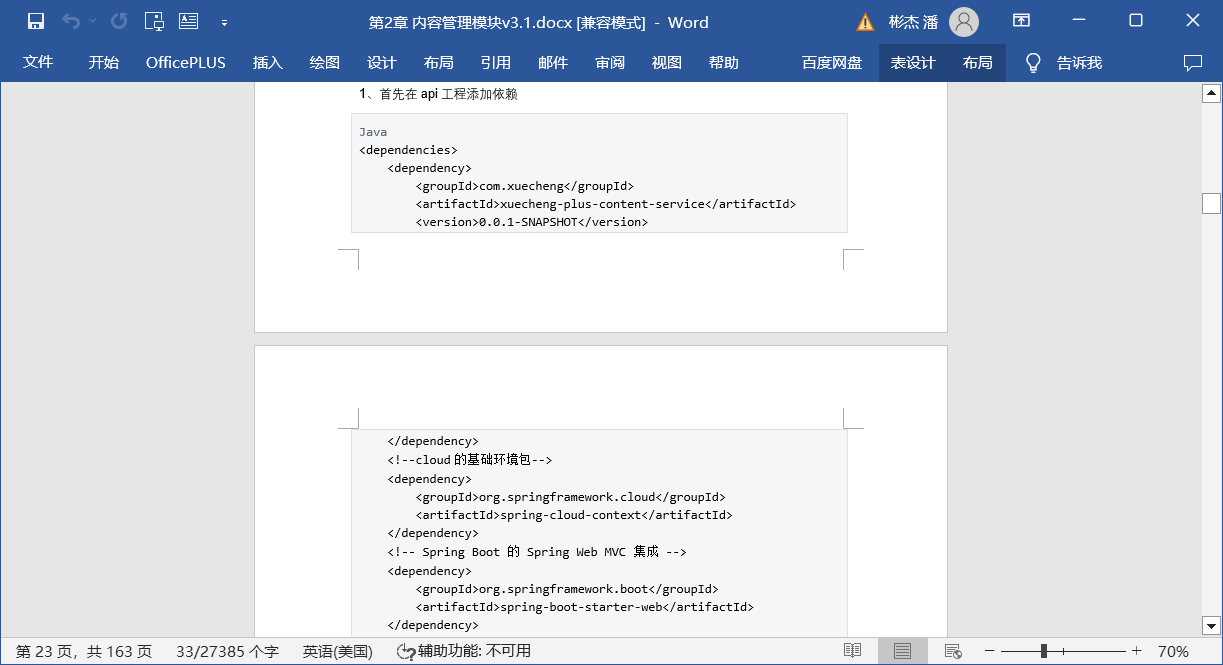Click the language indicator 英语(美国)

coord(338,652)
